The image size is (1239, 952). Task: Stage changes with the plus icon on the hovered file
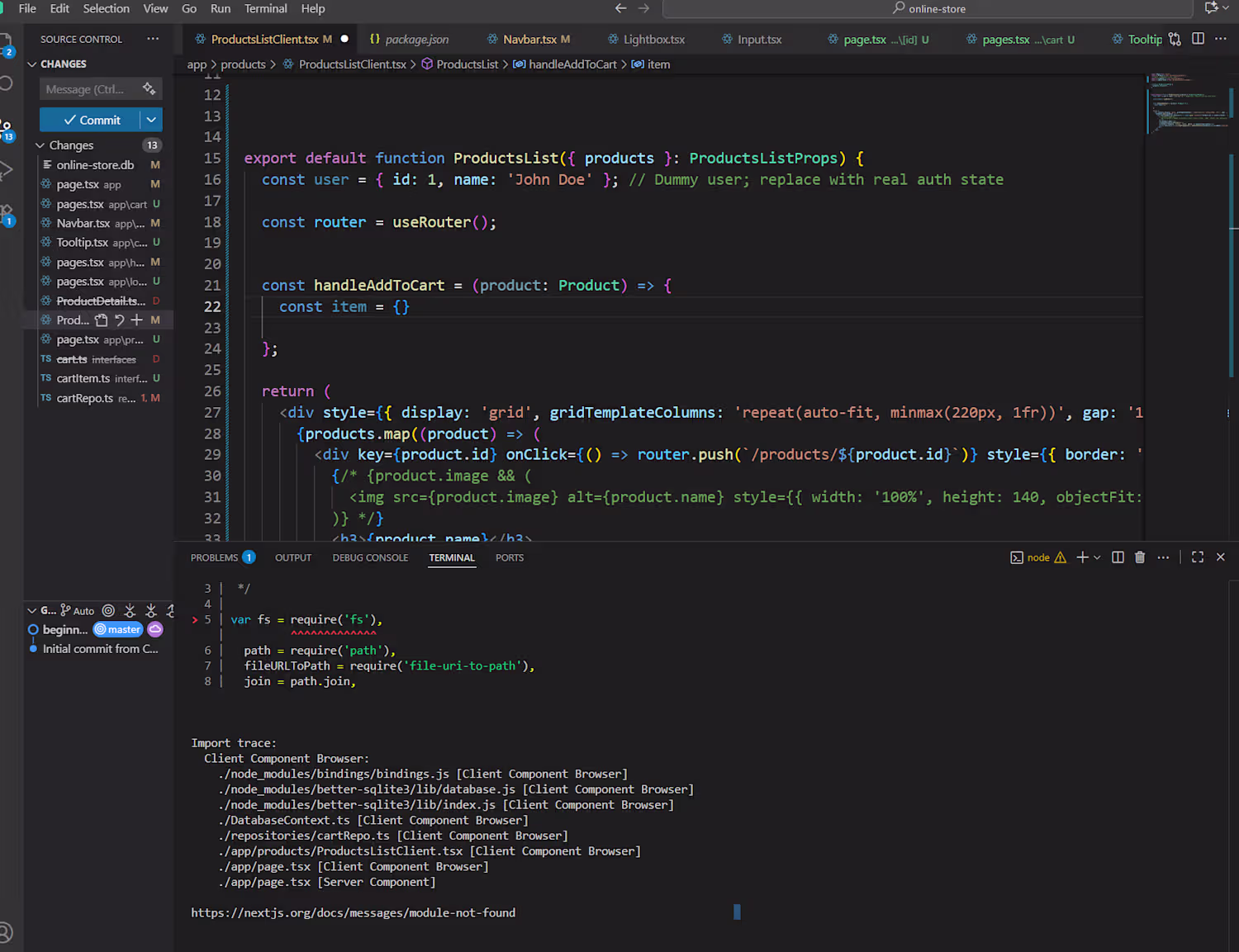(x=137, y=320)
